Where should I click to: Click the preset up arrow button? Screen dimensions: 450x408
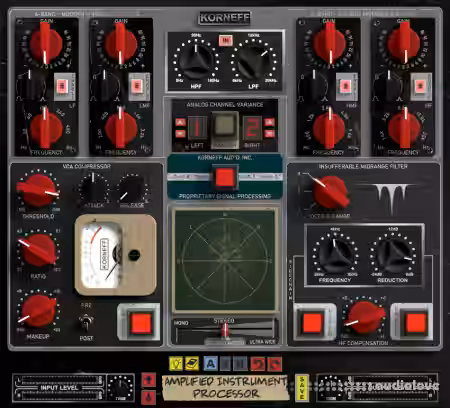click(x=148, y=380)
